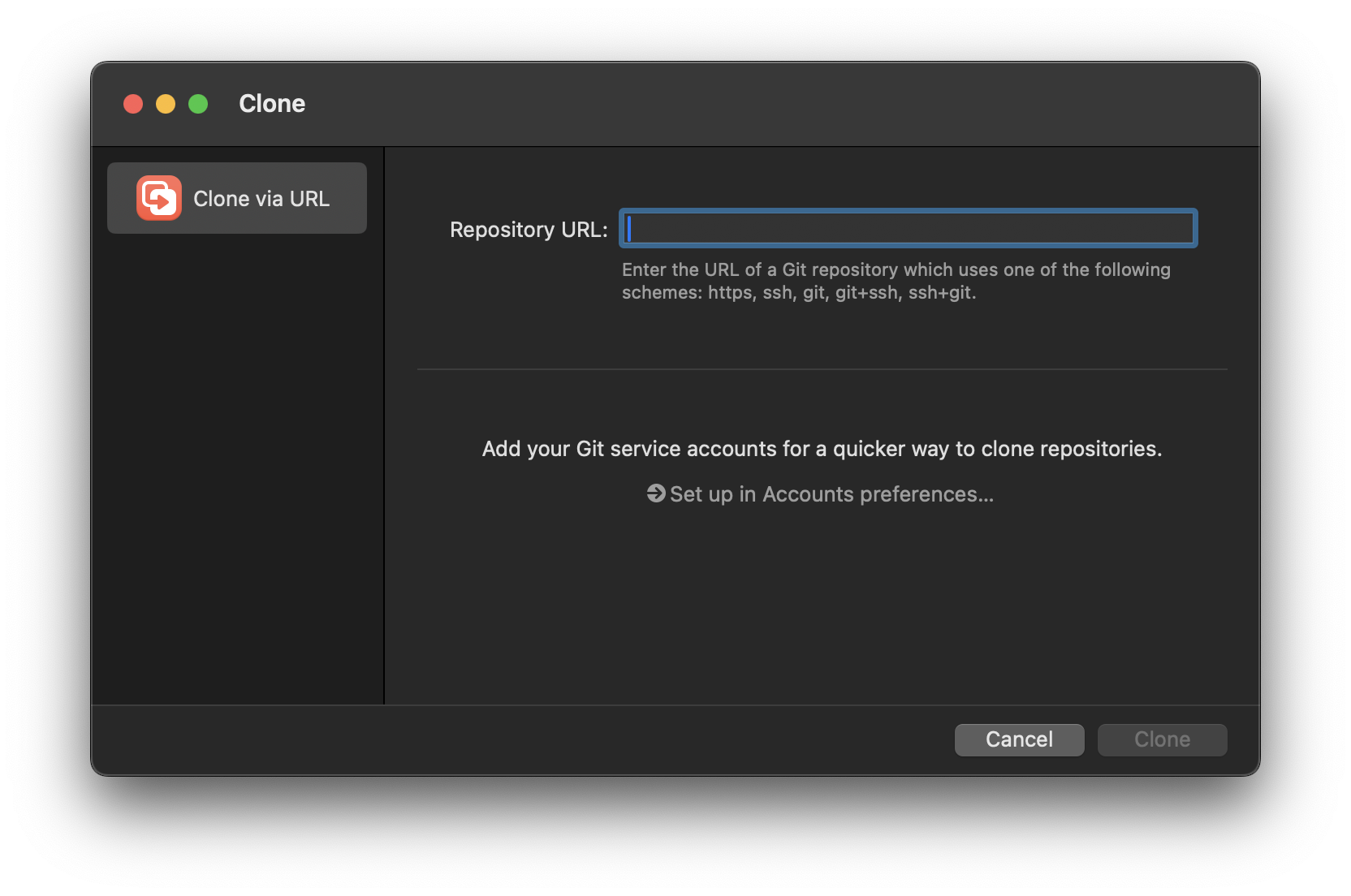Click the Cancel button

click(x=1019, y=739)
